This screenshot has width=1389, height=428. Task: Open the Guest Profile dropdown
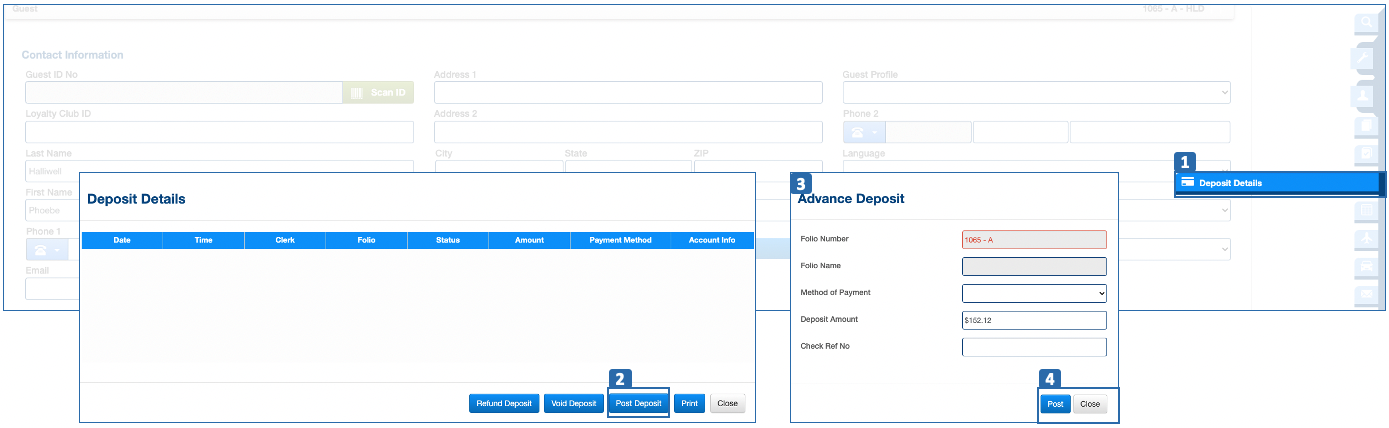click(x=1036, y=93)
